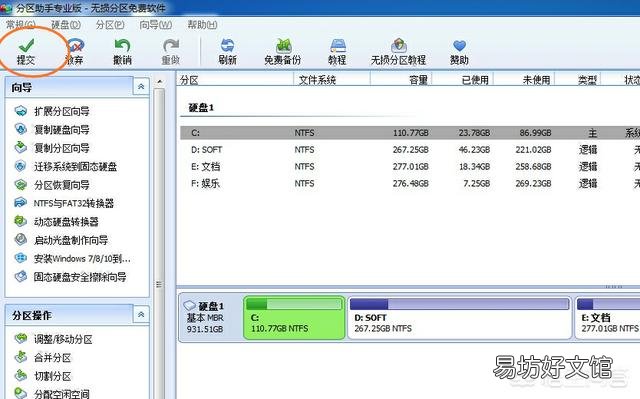Open the 分区 menu

click(110, 25)
